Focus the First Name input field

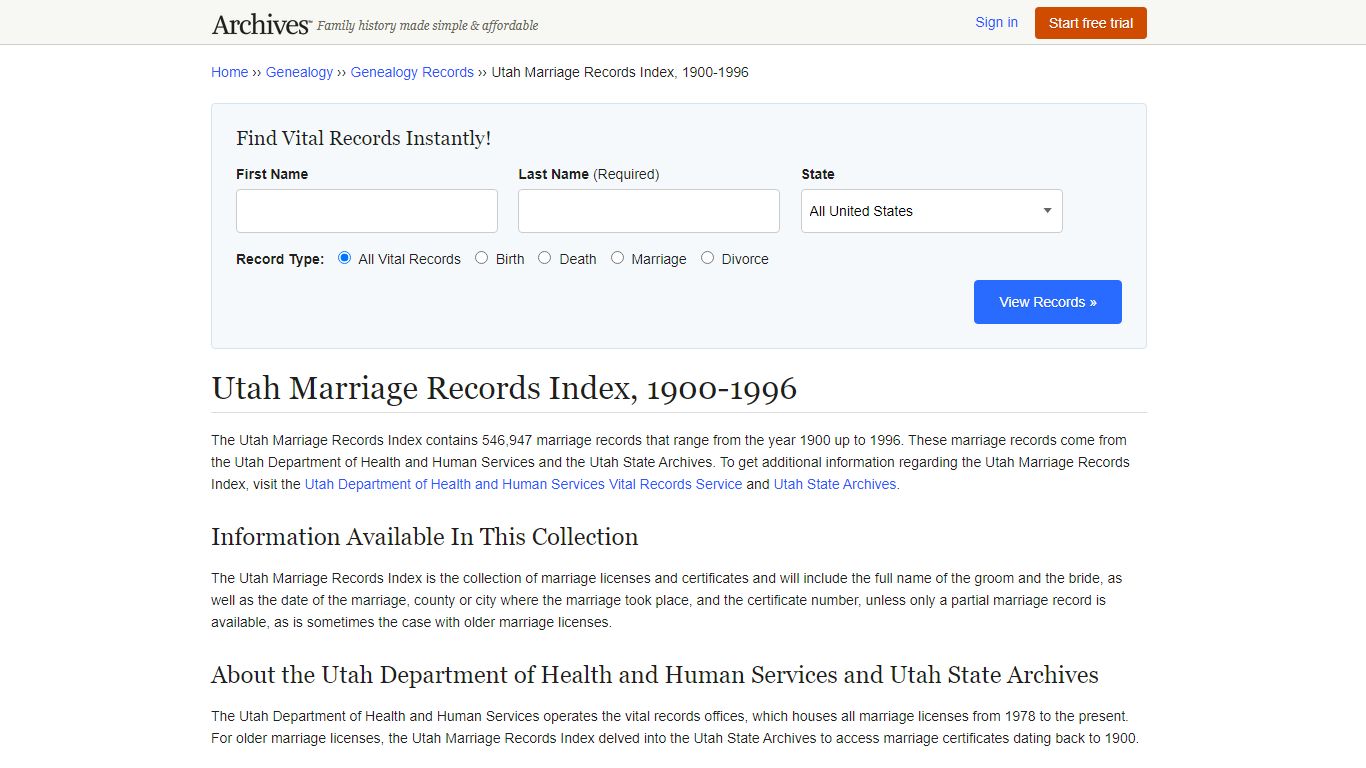(367, 211)
